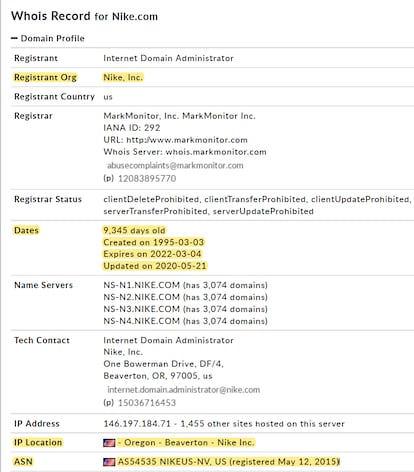Viewport: 414px width, 472px height.
Task: Click the 'IP Address' label
Action: [37, 424]
